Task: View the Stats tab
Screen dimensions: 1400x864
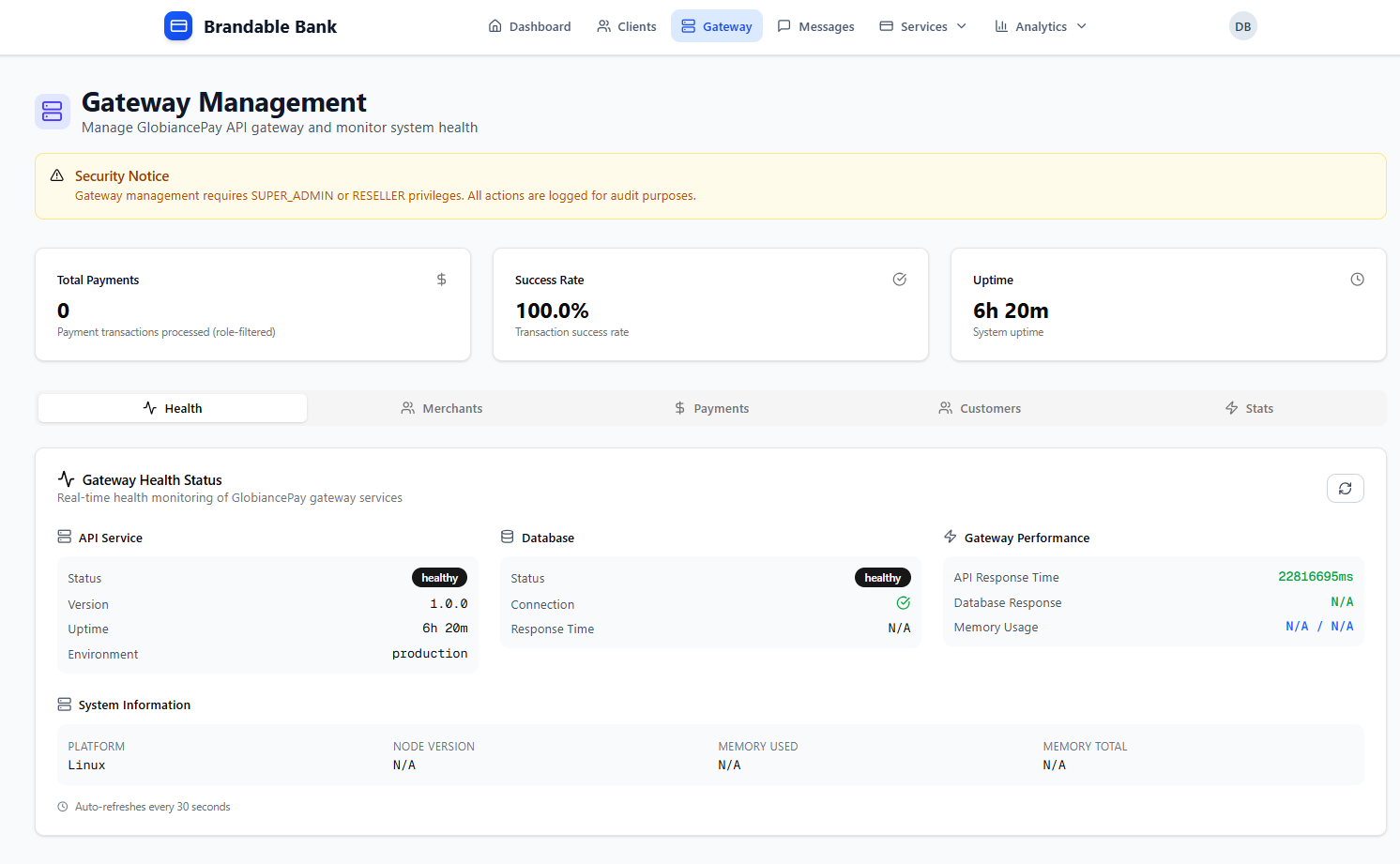Action: coord(1249,408)
